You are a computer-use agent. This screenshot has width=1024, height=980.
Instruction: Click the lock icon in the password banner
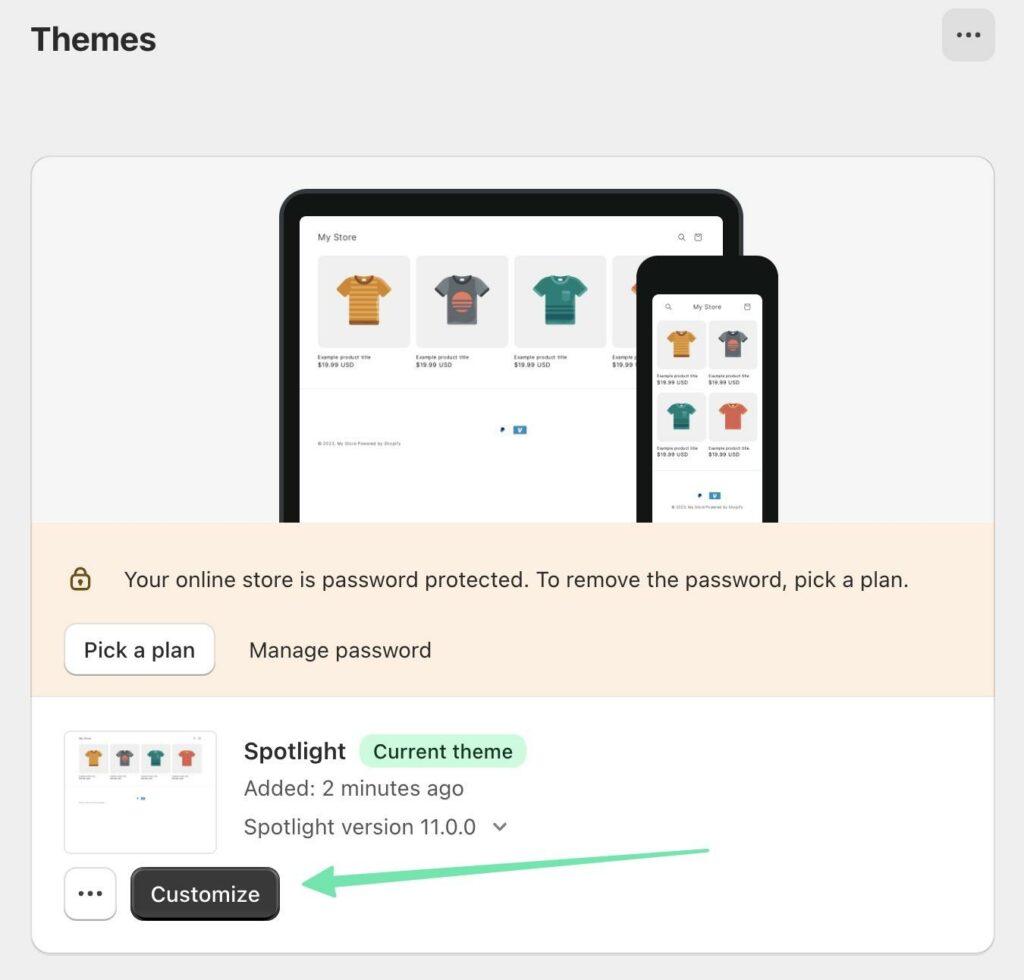80,579
